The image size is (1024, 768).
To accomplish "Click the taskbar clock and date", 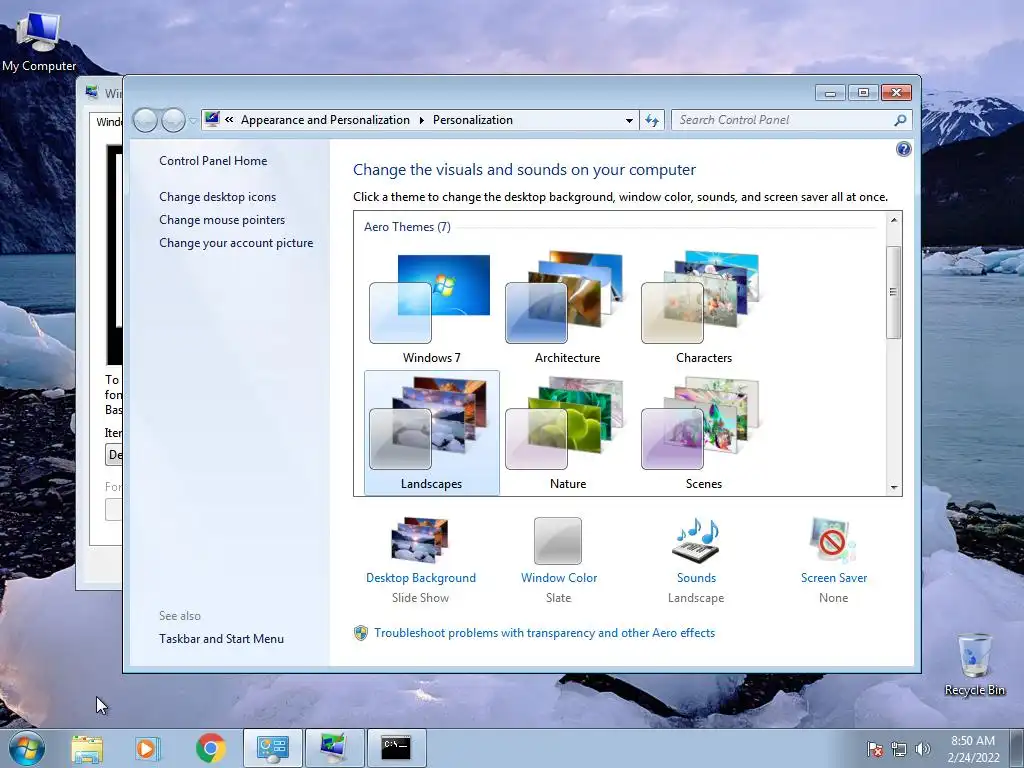I will point(973,749).
